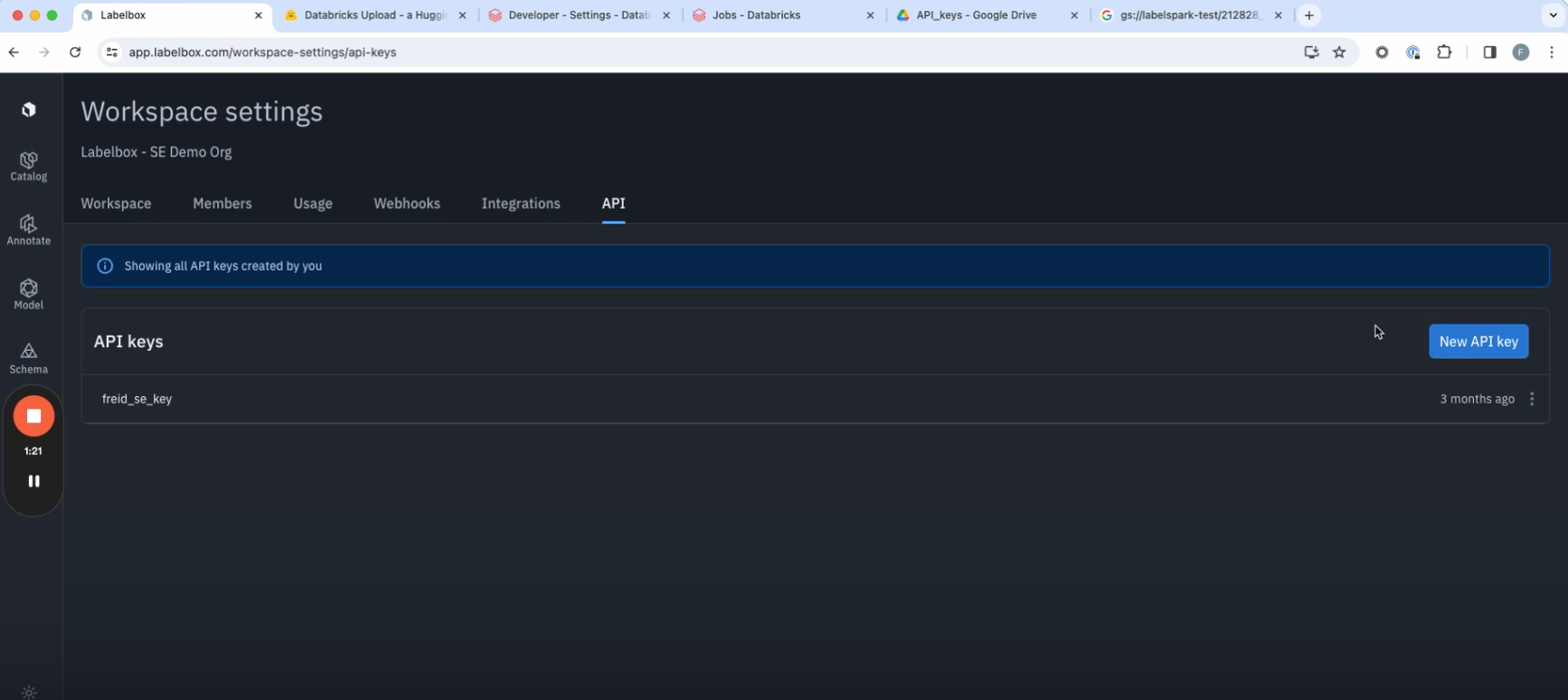Open the tab search dropdown arrow
Image resolution: width=1568 pixels, height=700 pixels.
coord(1553,15)
